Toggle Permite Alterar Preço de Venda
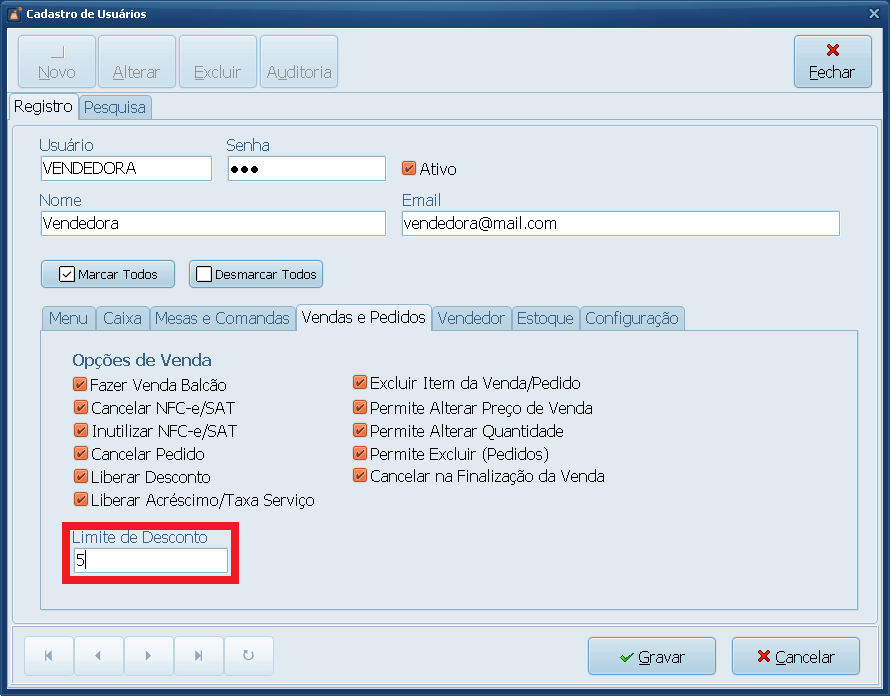 360,408
